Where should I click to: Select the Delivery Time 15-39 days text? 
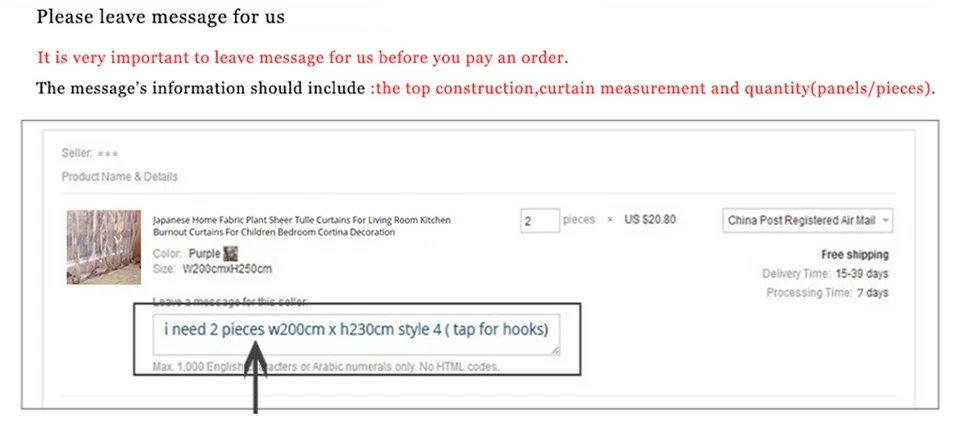coord(825,274)
